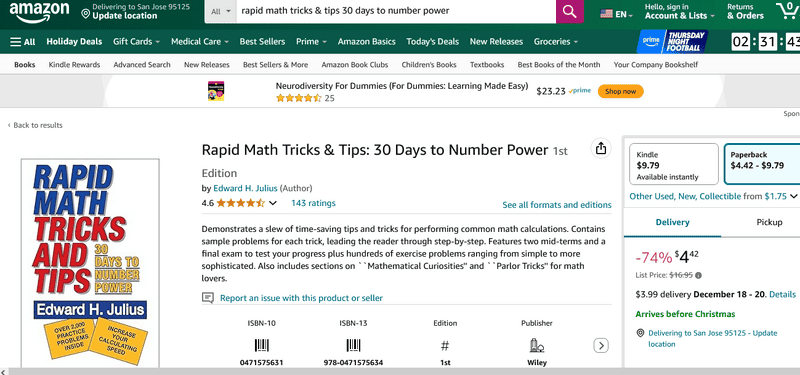Select the Paperback format option

[x=762, y=164]
